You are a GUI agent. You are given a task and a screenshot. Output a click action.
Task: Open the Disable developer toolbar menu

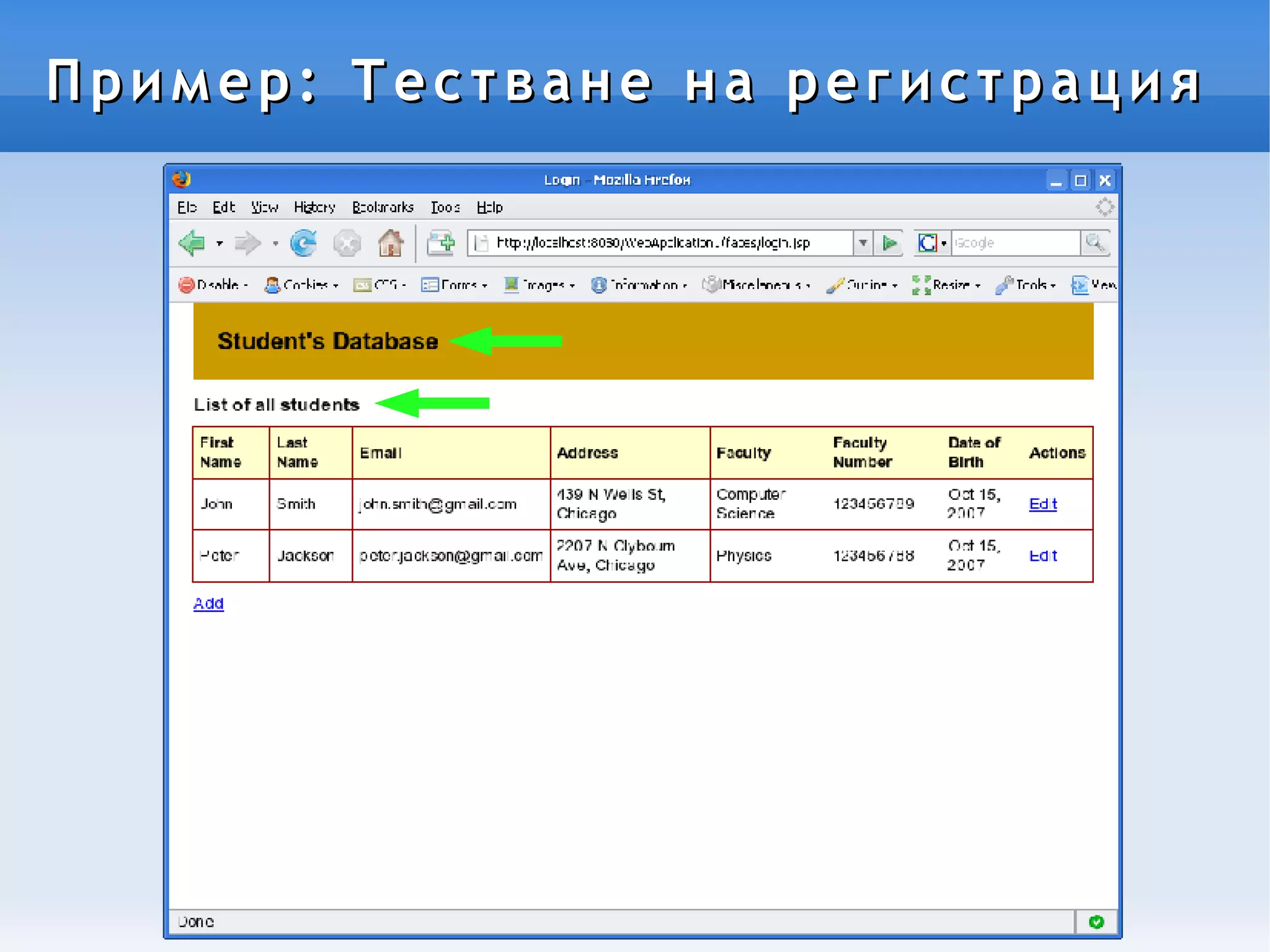[213, 285]
